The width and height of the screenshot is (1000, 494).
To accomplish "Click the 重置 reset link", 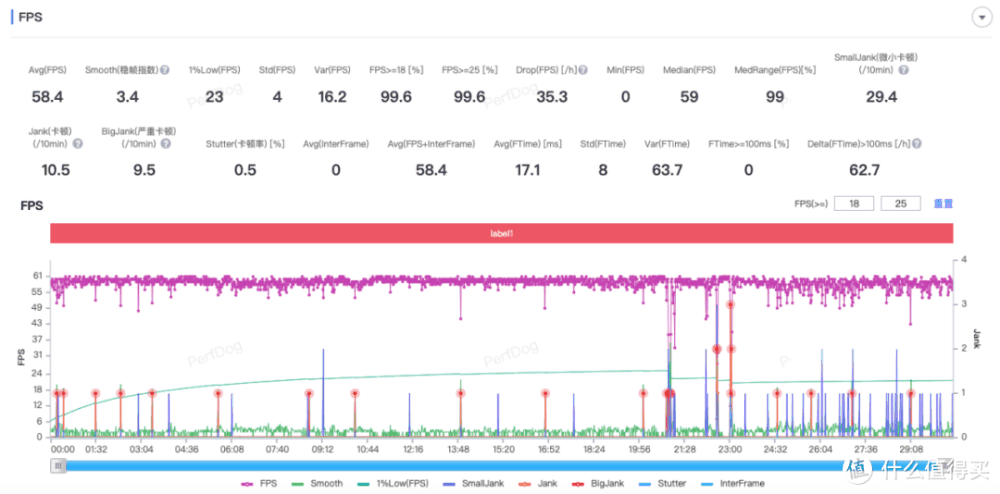I will click(x=943, y=204).
